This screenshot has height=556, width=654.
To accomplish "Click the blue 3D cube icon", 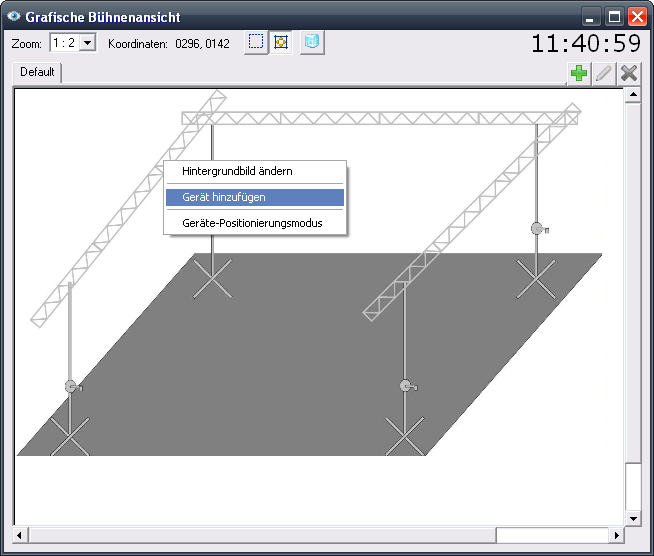I will [312, 43].
